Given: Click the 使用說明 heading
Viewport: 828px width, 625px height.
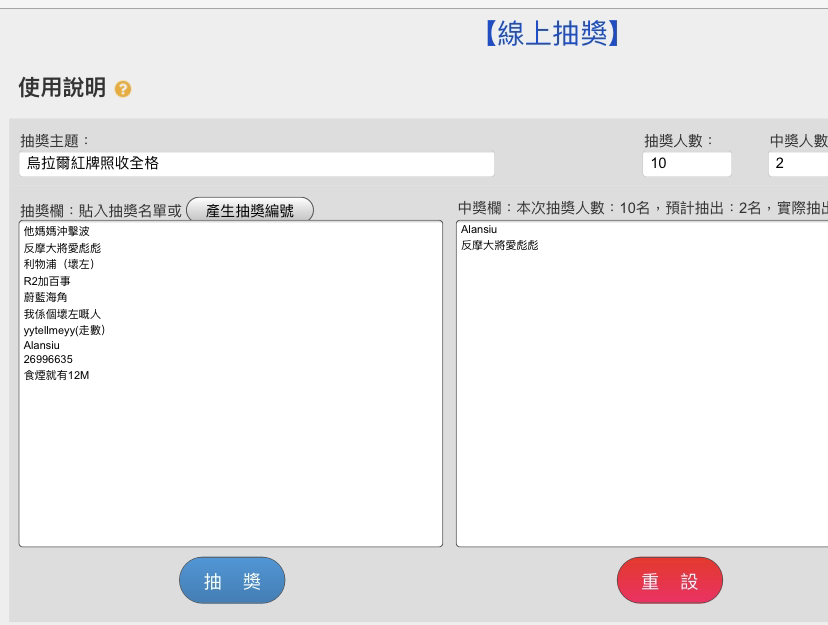Looking at the screenshot, I should click(62, 88).
